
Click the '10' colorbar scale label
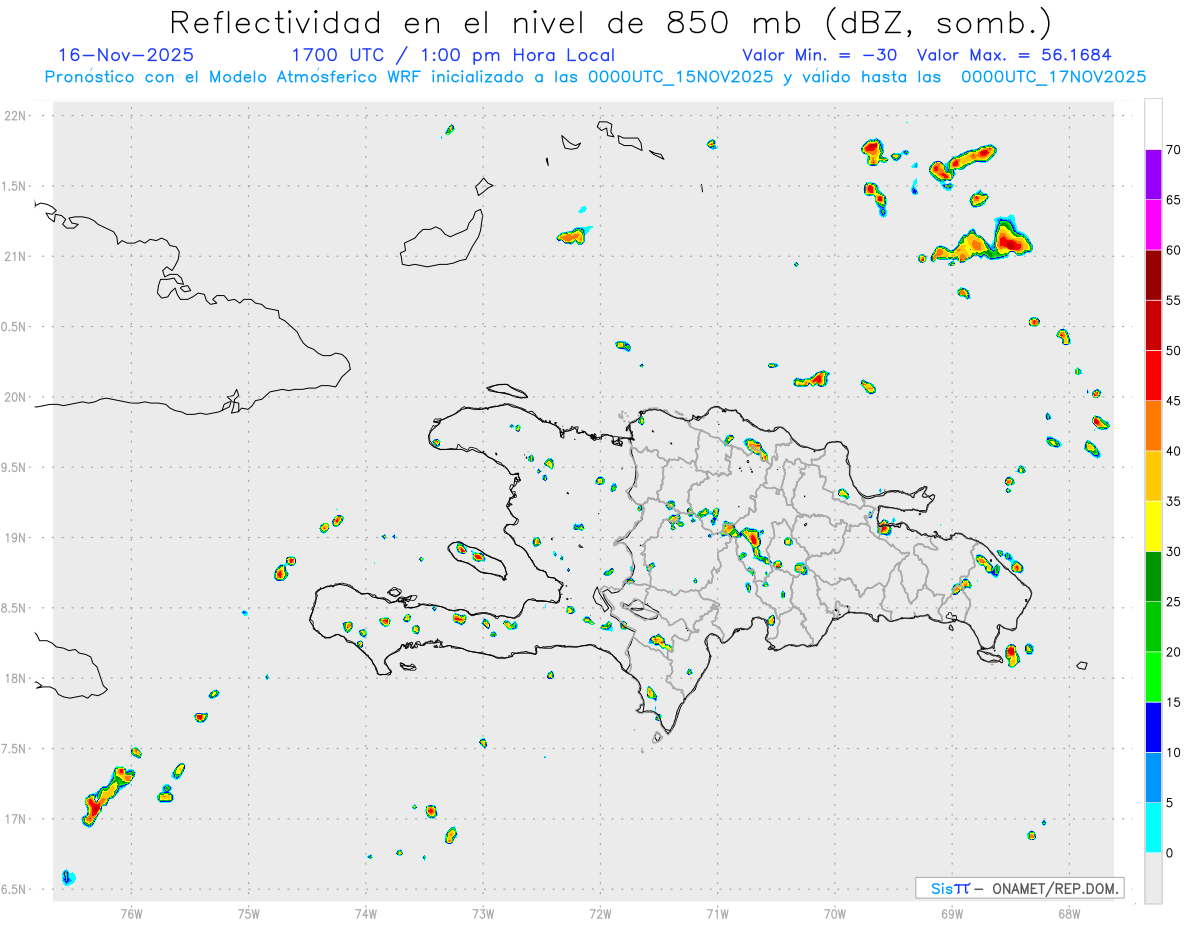coord(1175,752)
